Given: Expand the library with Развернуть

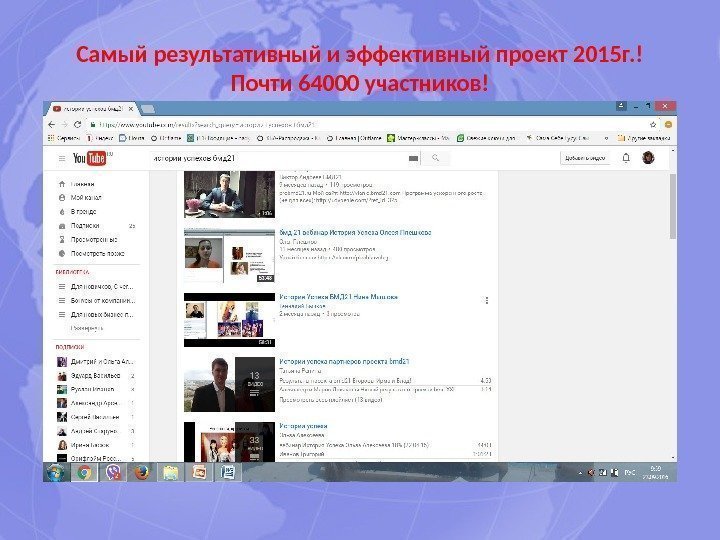Looking at the screenshot, I should 87,328.
